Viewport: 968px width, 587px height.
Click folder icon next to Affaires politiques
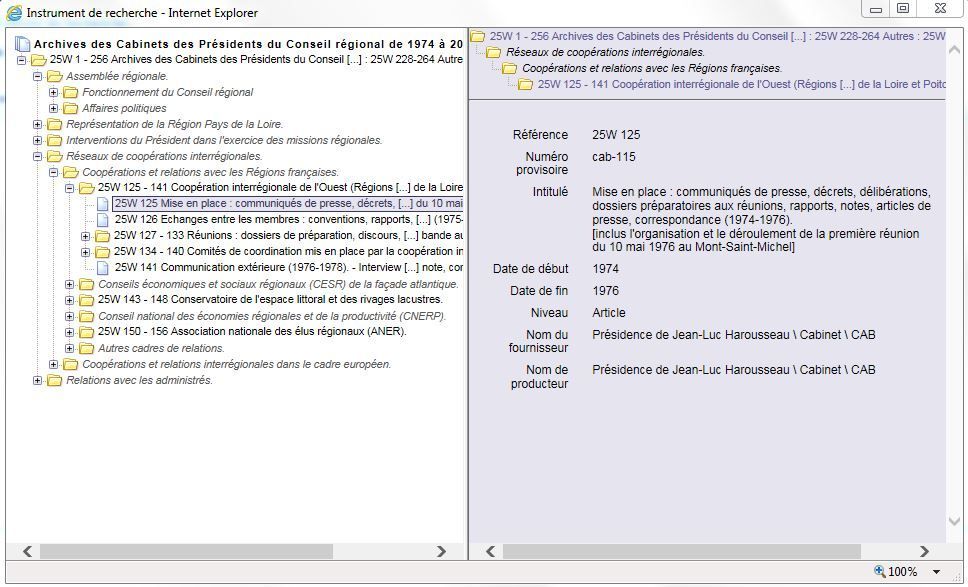point(70,108)
